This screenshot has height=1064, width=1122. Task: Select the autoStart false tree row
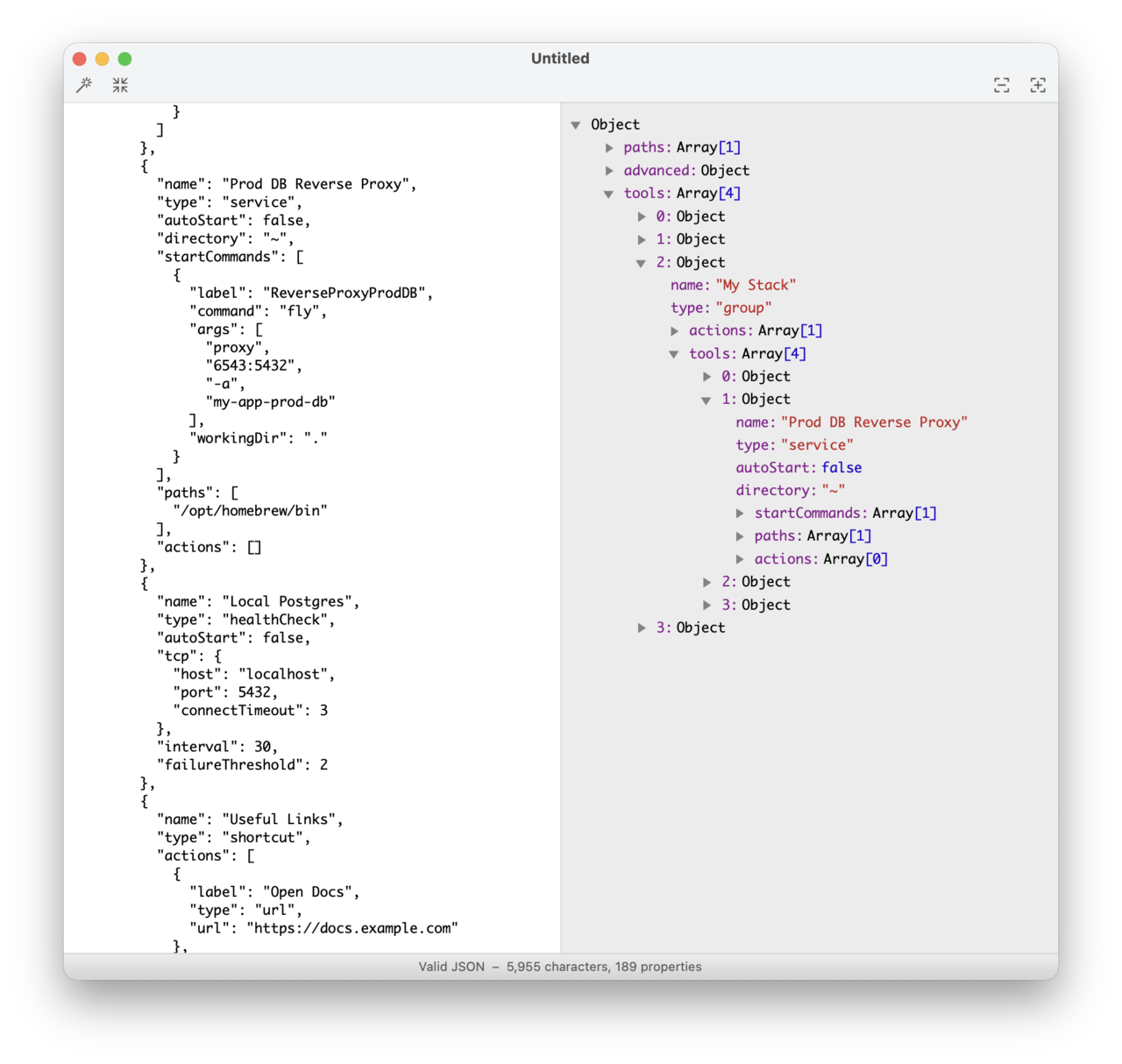(799, 467)
